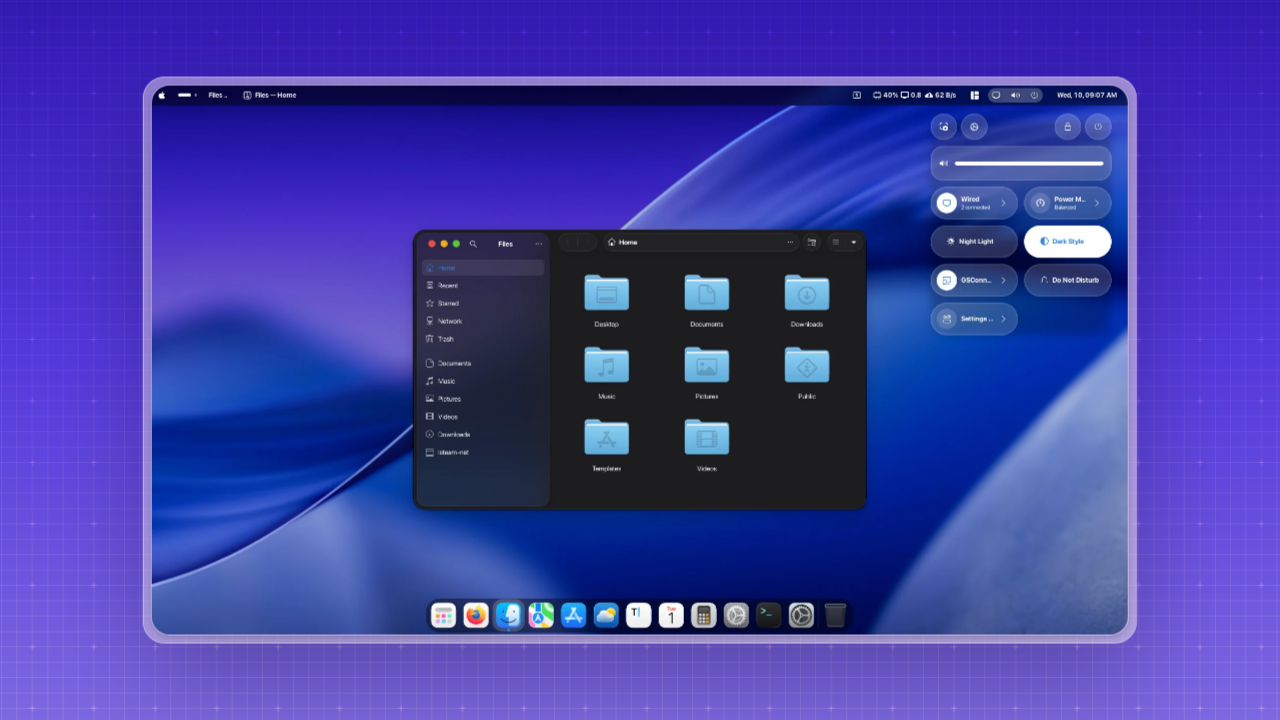Expand the Power Mode submenu arrow
The image size is (1280, 720).
click(x=1097, y=203)
